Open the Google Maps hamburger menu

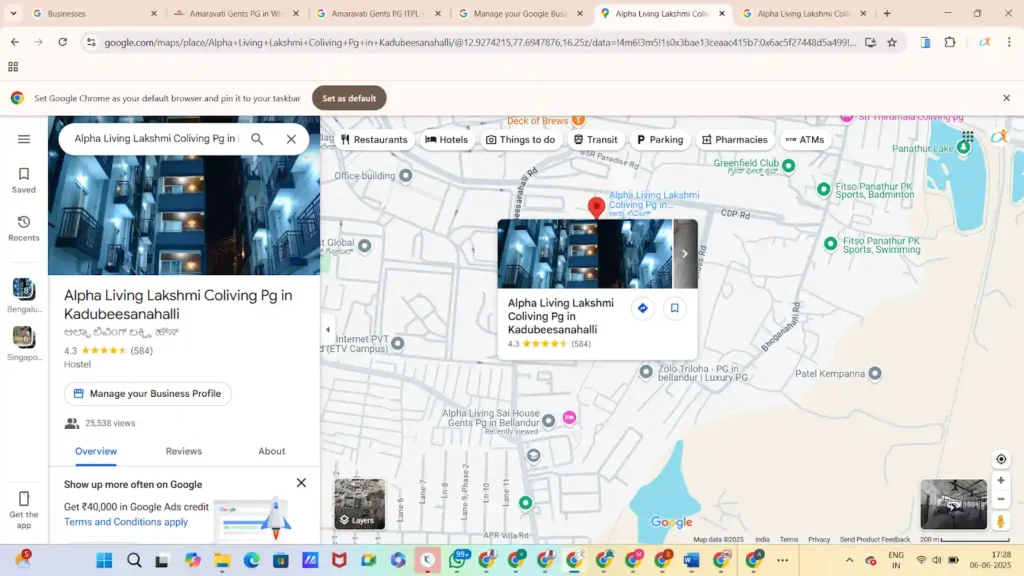coord(24,139)
